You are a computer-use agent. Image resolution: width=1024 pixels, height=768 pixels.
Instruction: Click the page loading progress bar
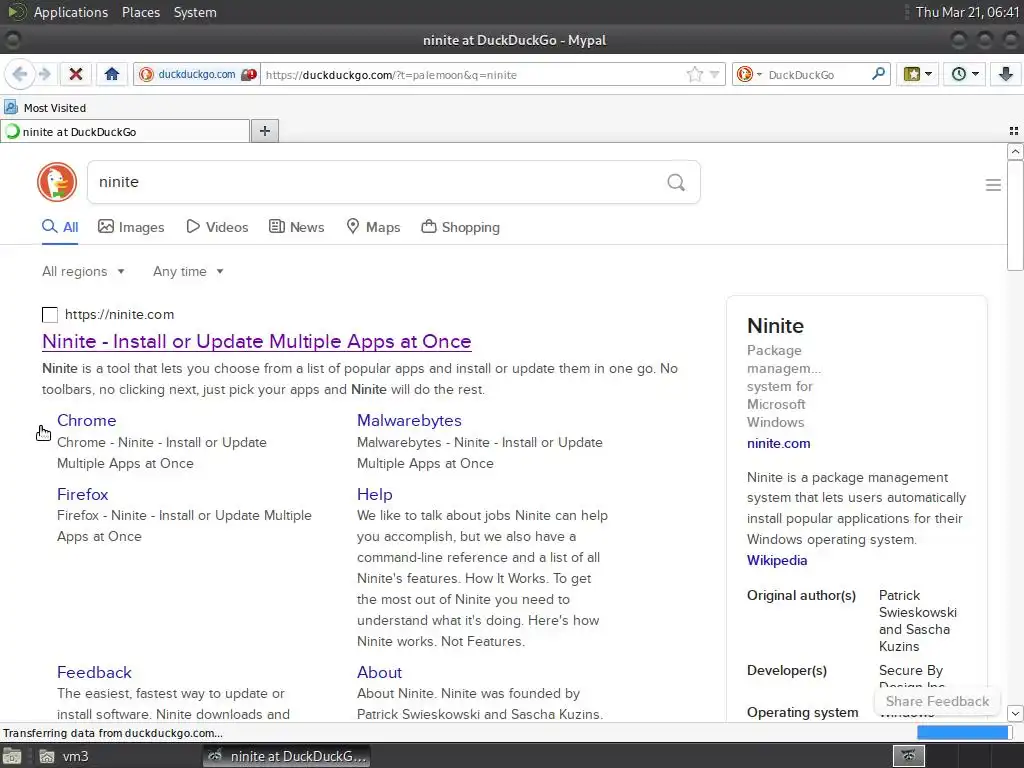(x=964, y=733)
